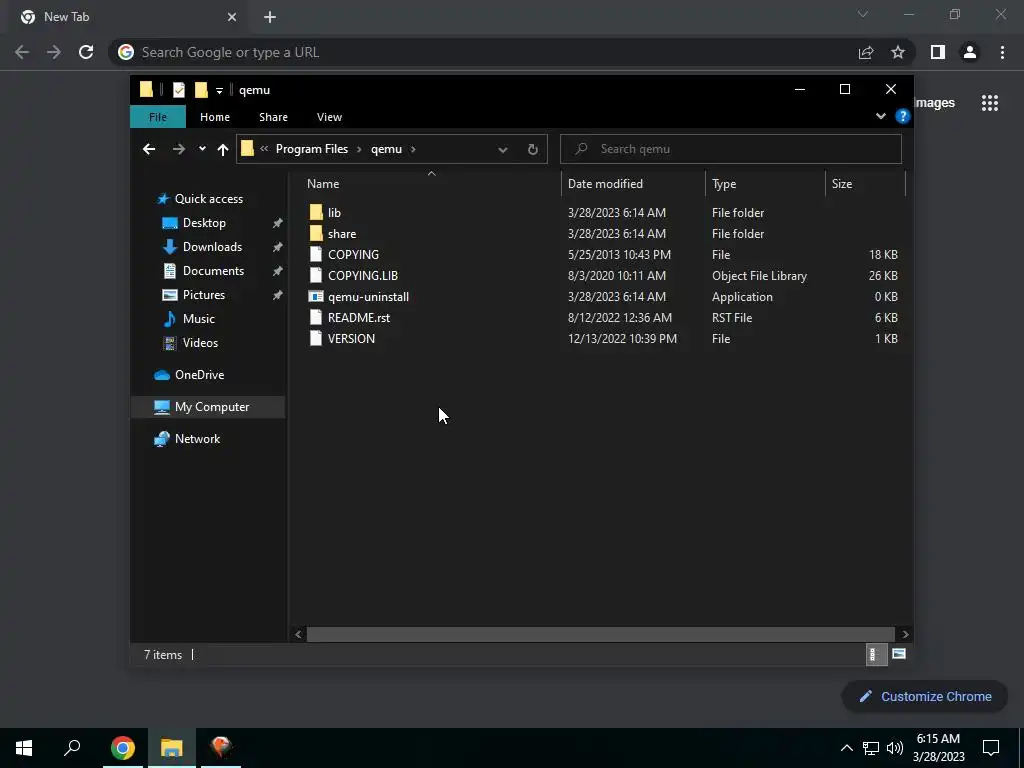Go up one folder level

(x=223, y=150)
